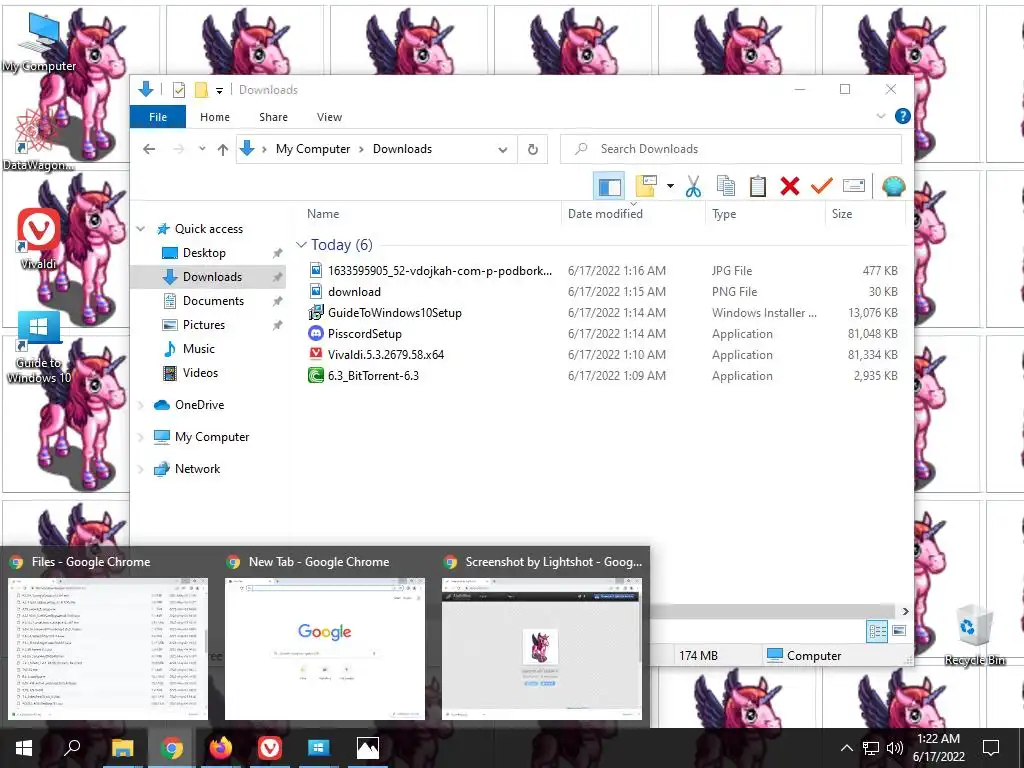Select the PisscordSetup application file
Screen dimensions: 1024x768
click(364, 334)
